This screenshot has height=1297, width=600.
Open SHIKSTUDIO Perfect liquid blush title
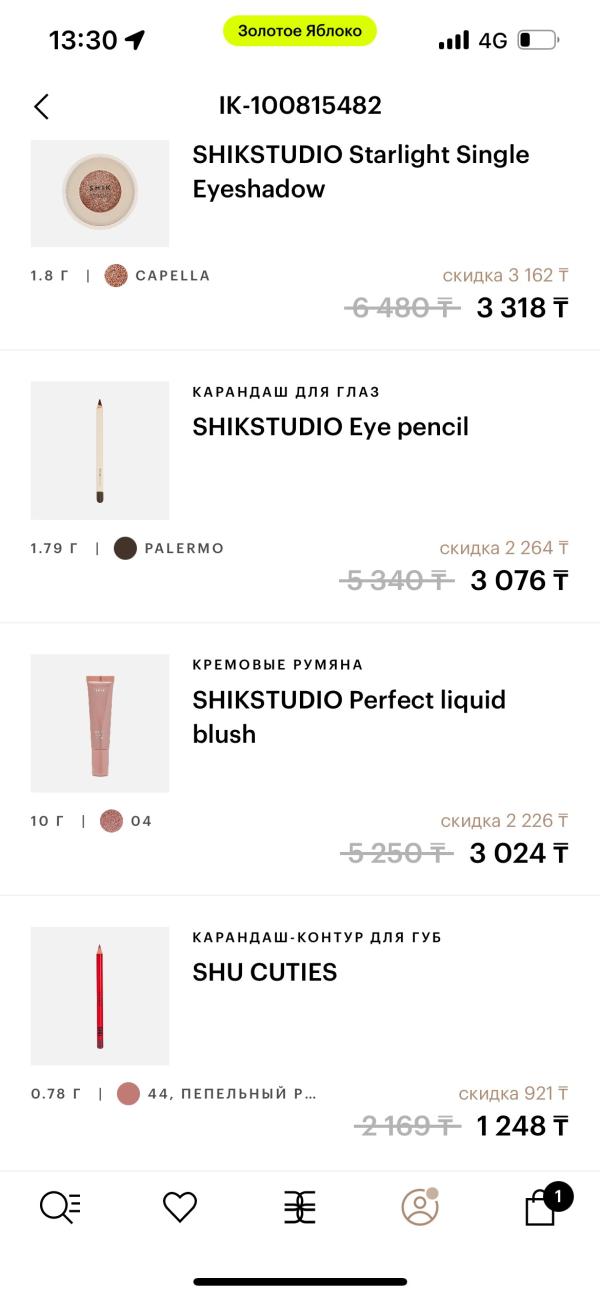[x=349, y=716]
